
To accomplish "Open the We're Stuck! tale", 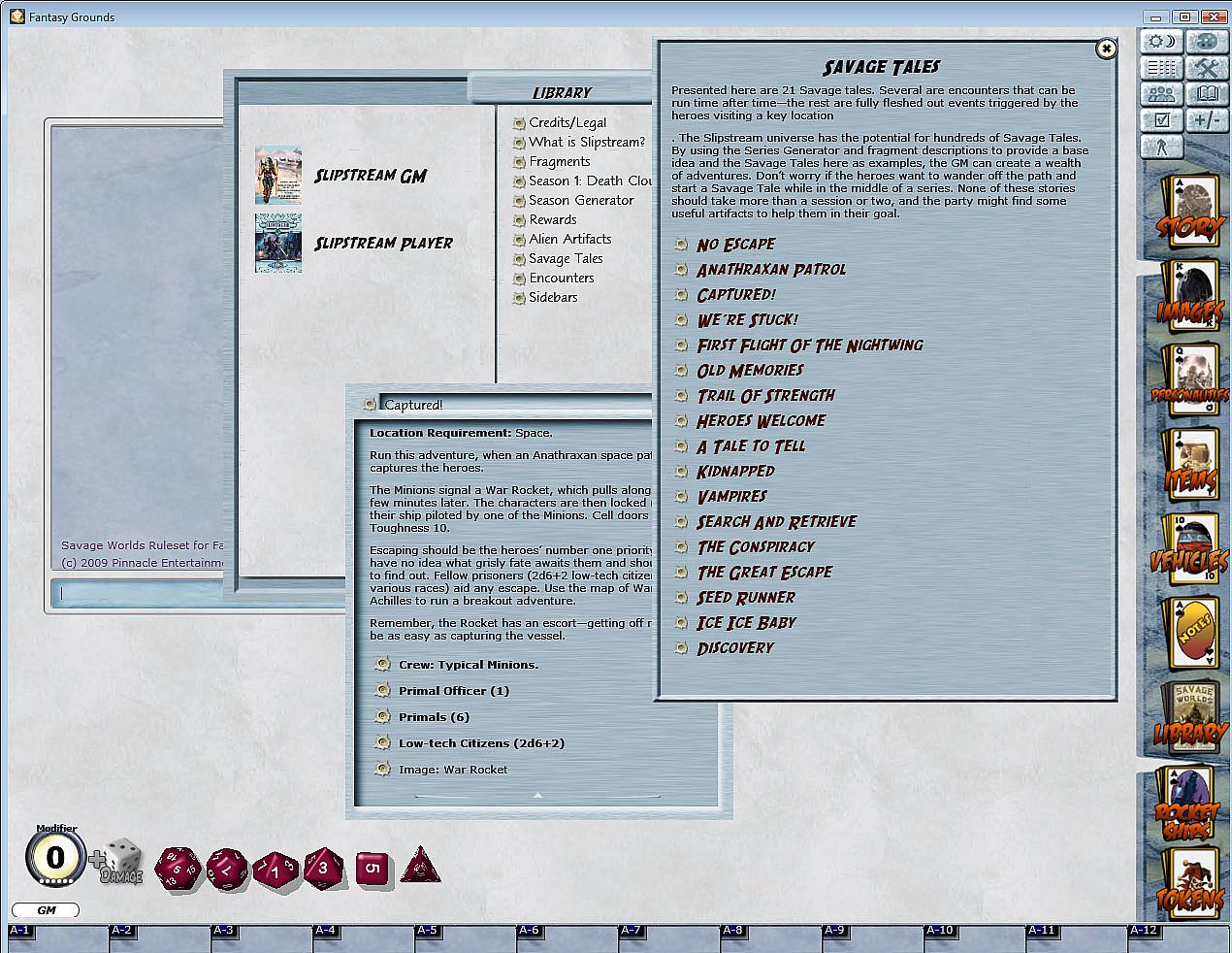I will point(747,319).
